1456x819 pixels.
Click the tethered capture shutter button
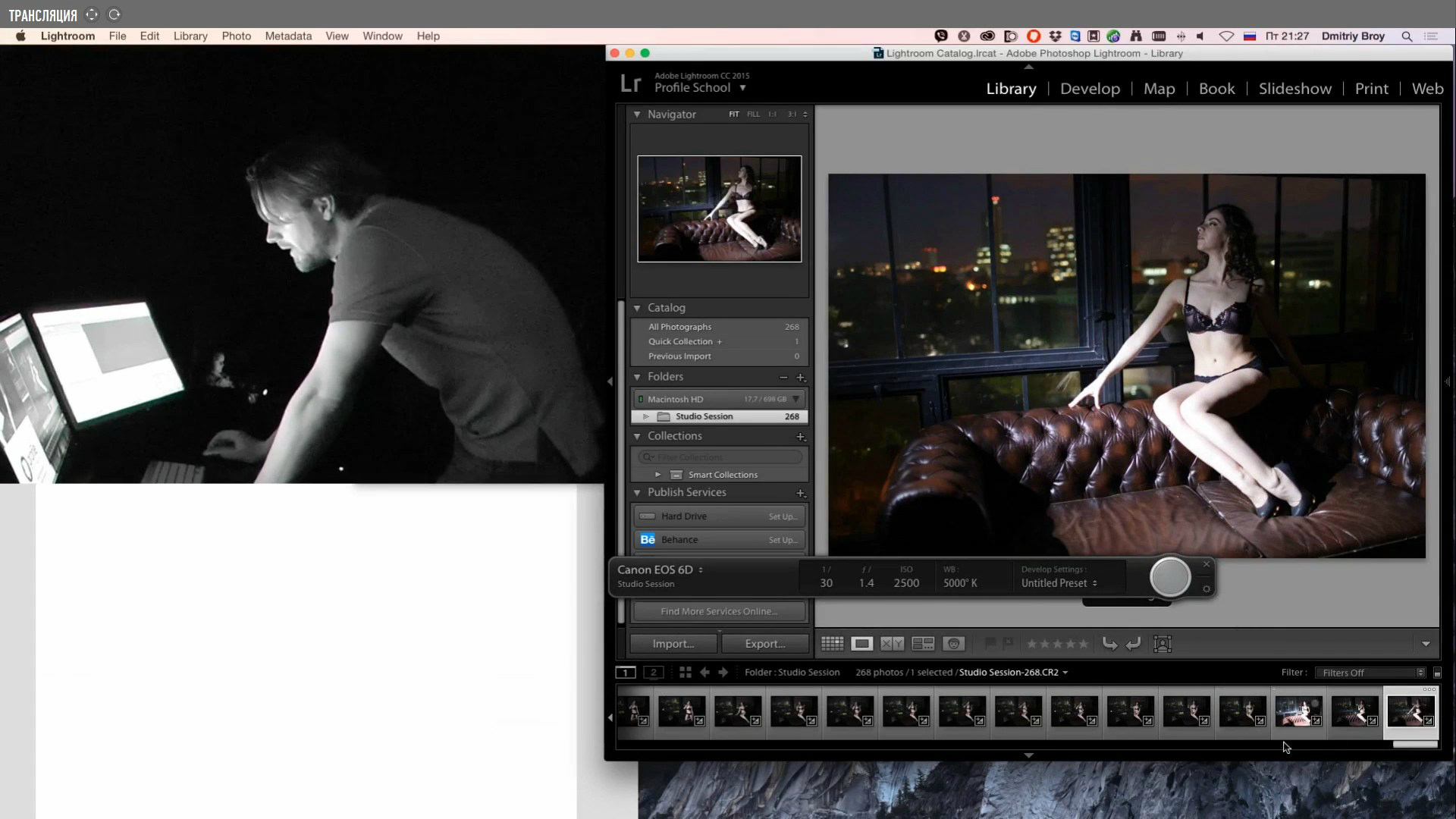tap(1170, 578)
